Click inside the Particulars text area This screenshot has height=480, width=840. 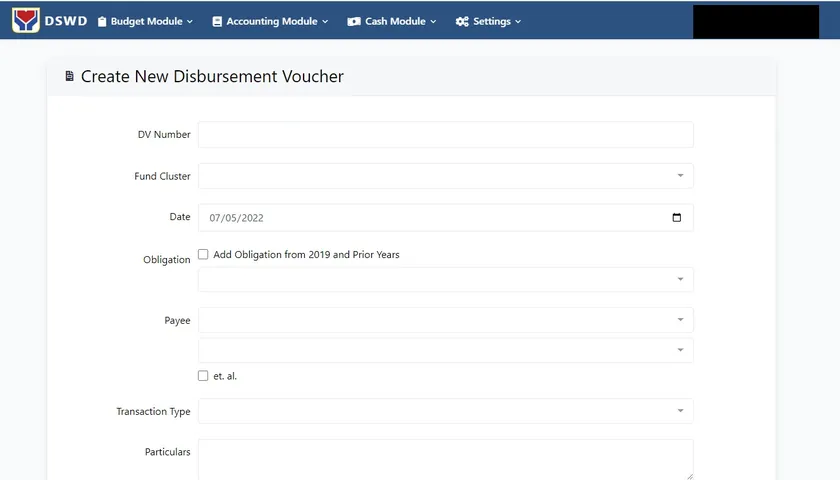[x=446, y=460]
